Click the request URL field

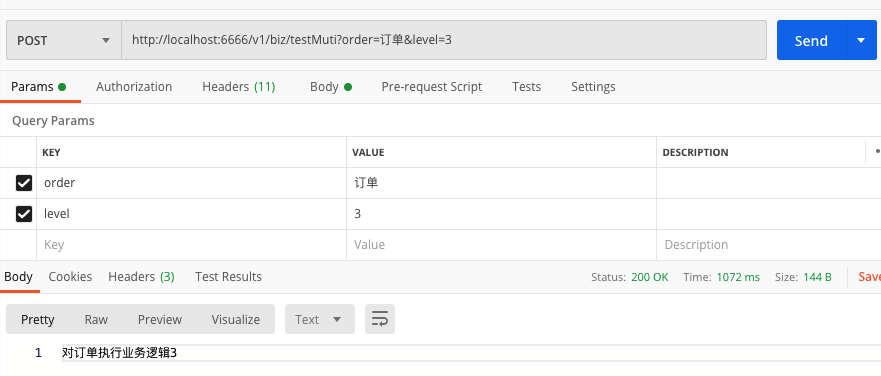point(444,40)
